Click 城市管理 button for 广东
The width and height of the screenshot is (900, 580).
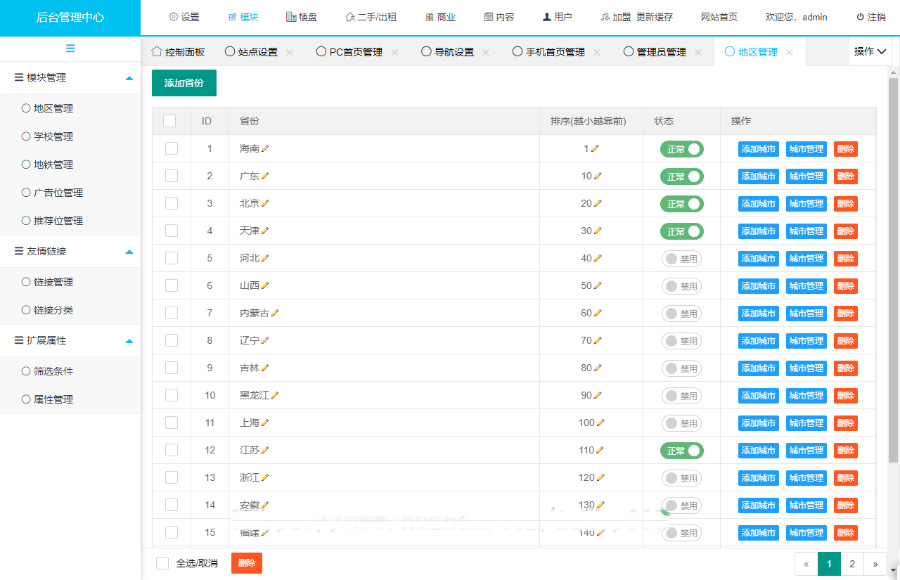coord(806,176)
